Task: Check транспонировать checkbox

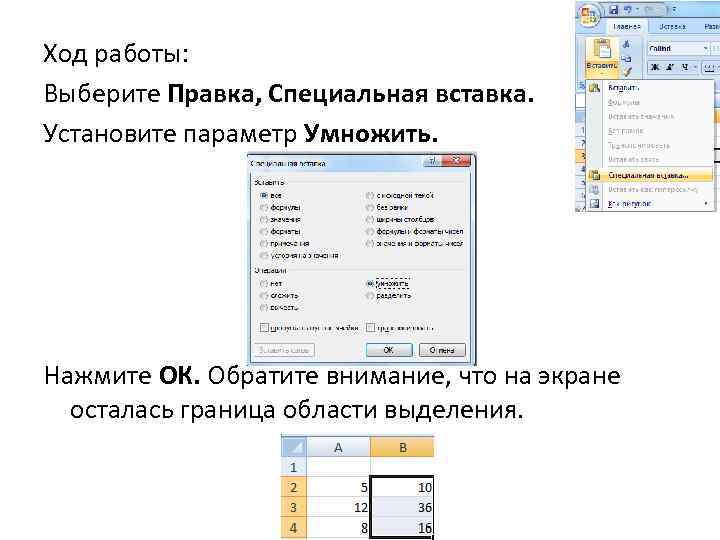Action: click(x=370, y=328)
